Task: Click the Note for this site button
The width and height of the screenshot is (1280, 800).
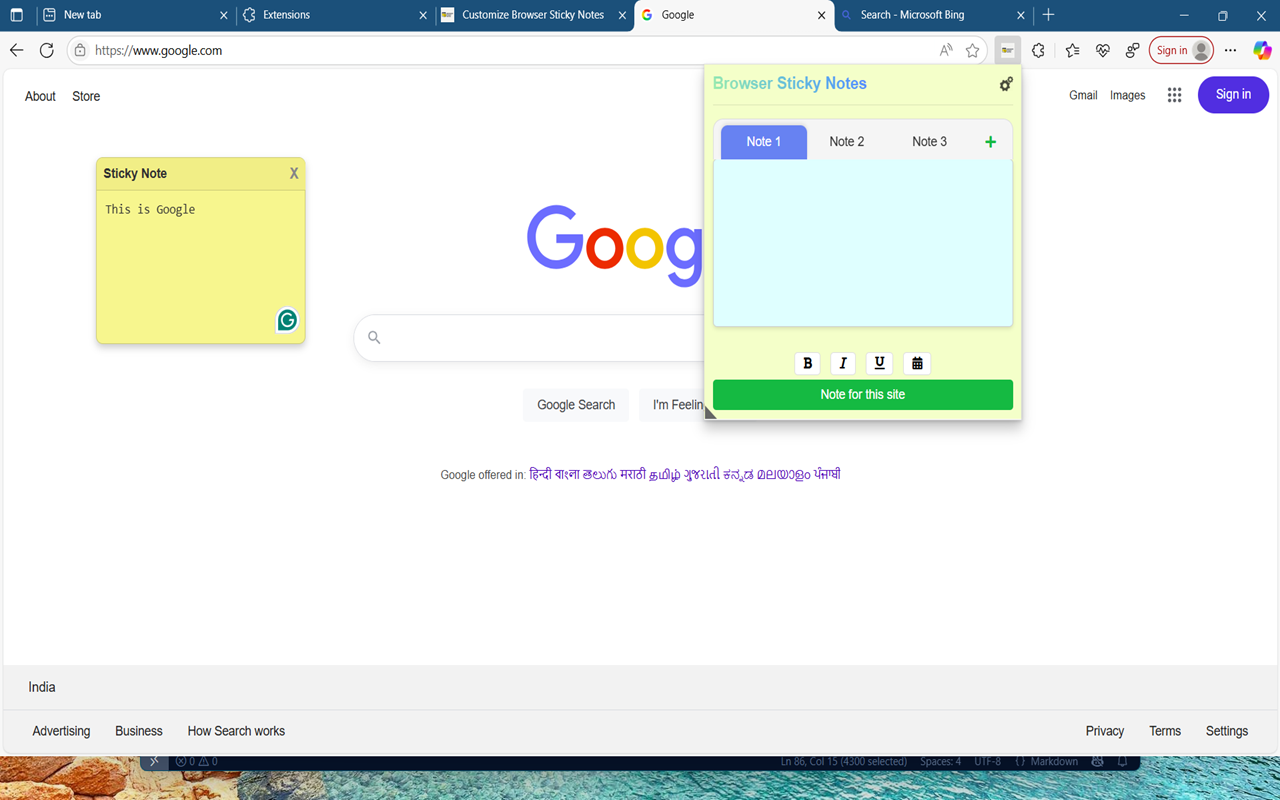Action: coord(863,395)
